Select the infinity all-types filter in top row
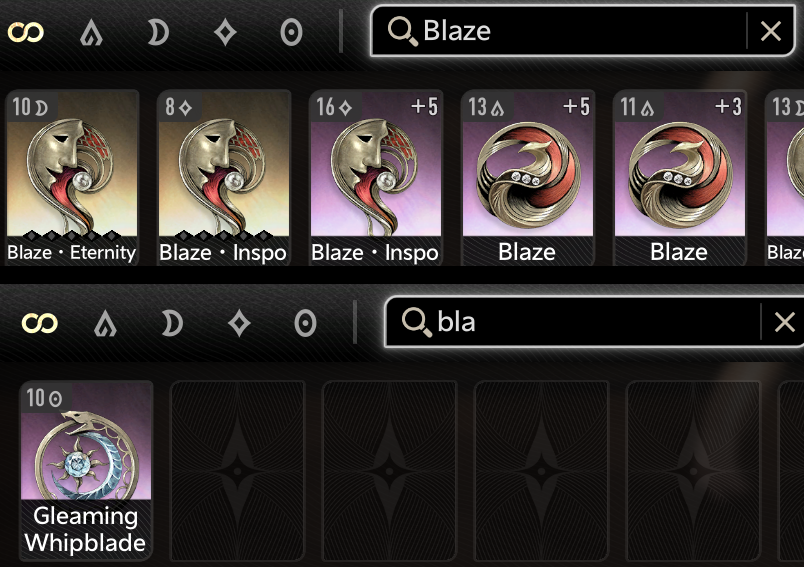This screenshot has height=567, width=804. pos(26,33)
